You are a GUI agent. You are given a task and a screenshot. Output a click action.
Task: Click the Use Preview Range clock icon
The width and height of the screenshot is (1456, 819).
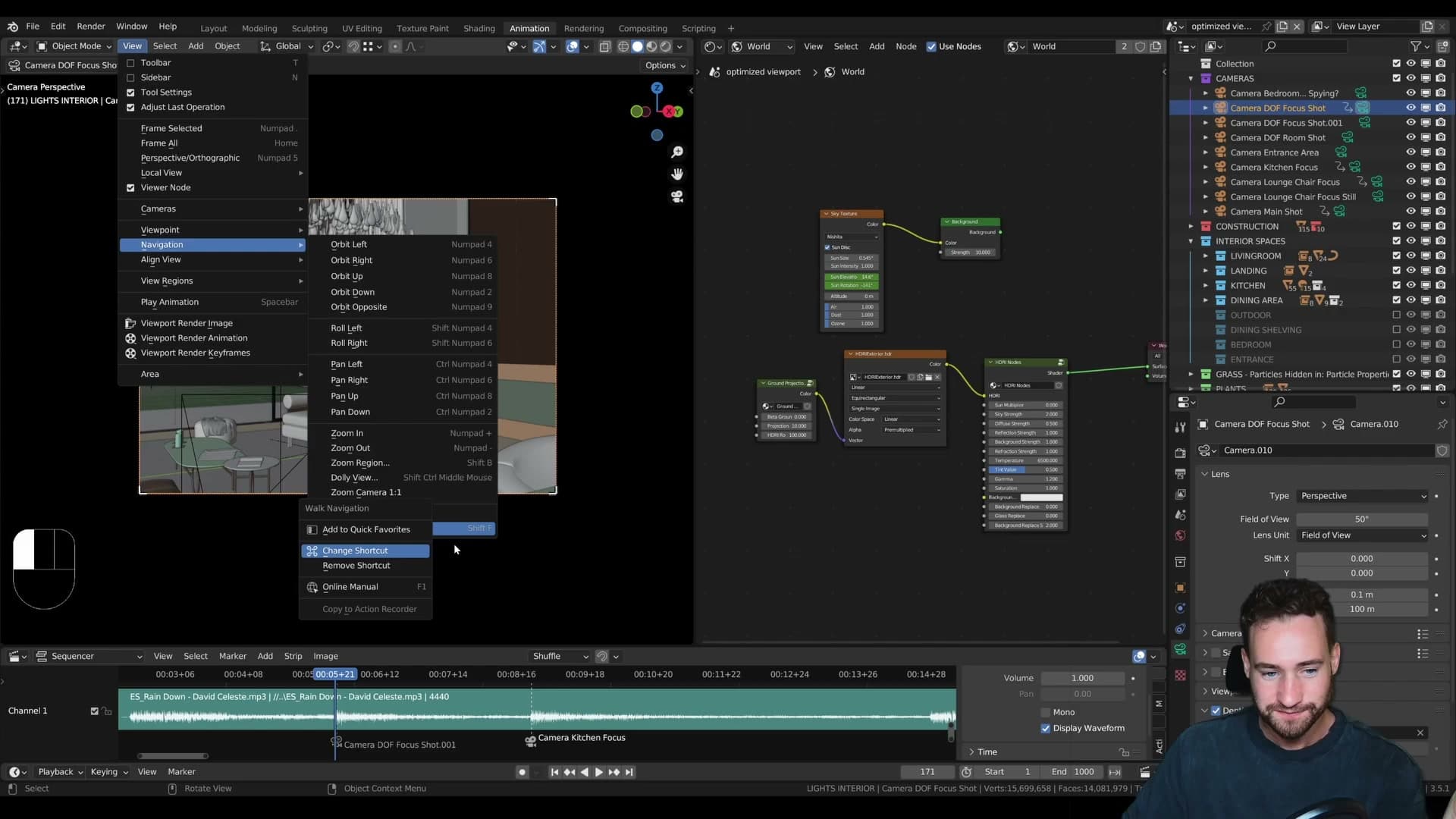pyautogui.click(x=966, y=772)
